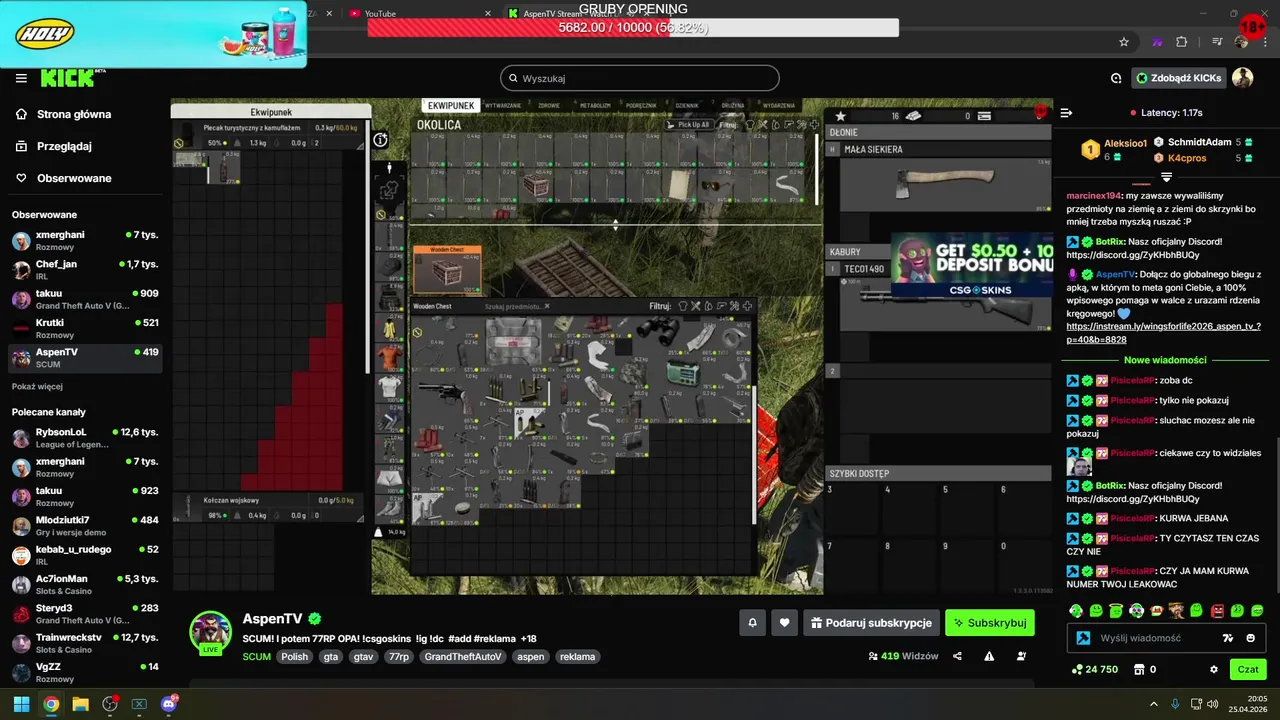This screenshot has width=1280, height=720.
Task: Share the stream with the share icon
Action: [x=958, y=656]
